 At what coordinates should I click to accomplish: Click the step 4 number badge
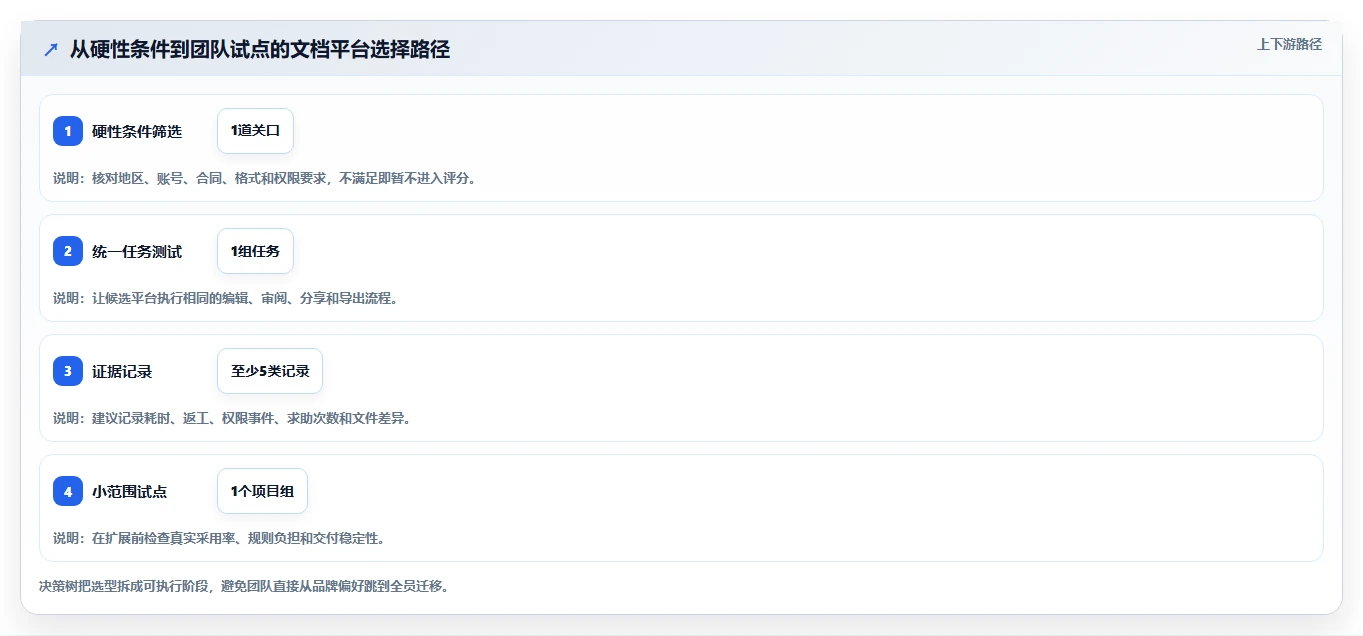68,491
